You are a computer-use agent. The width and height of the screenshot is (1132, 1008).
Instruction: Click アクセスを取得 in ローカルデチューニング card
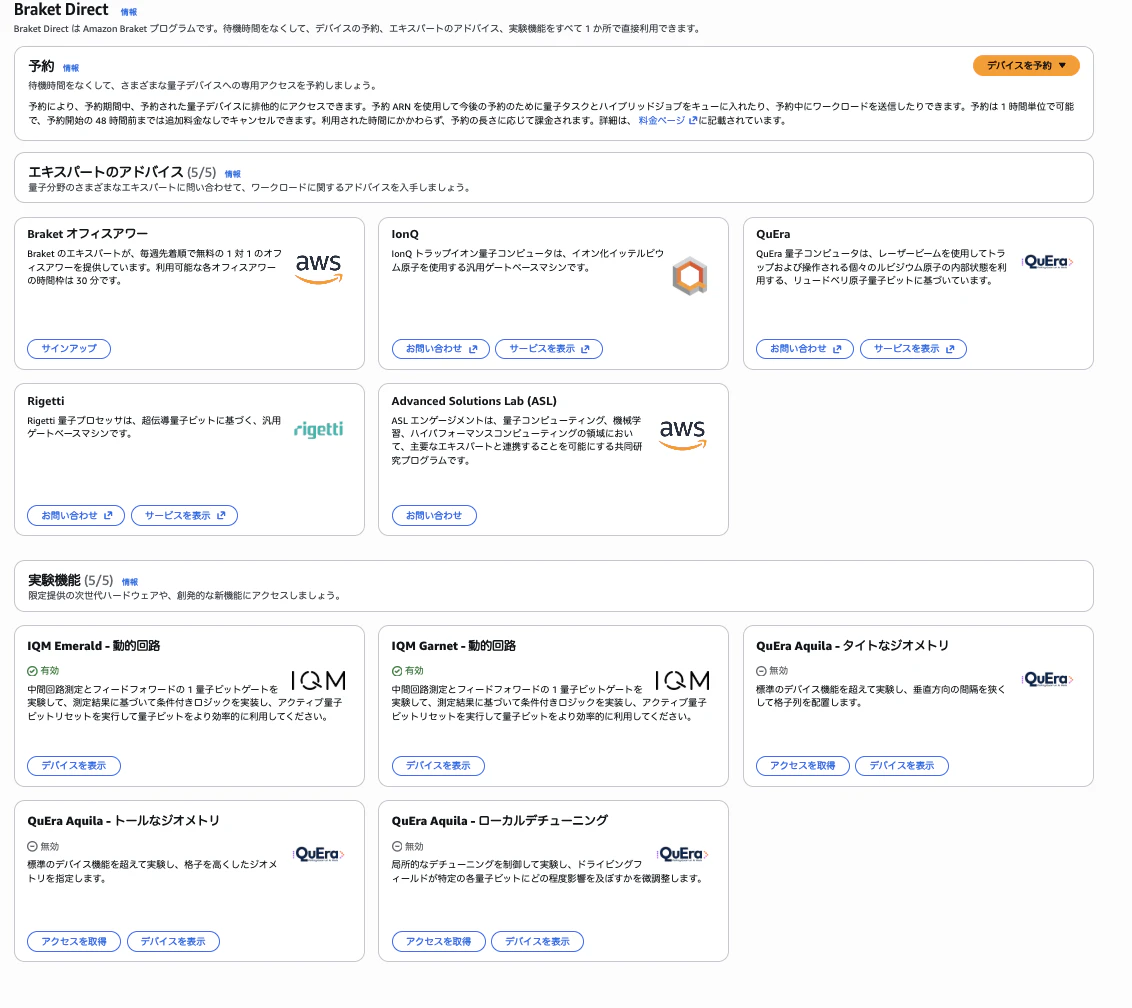pos(438,942)
